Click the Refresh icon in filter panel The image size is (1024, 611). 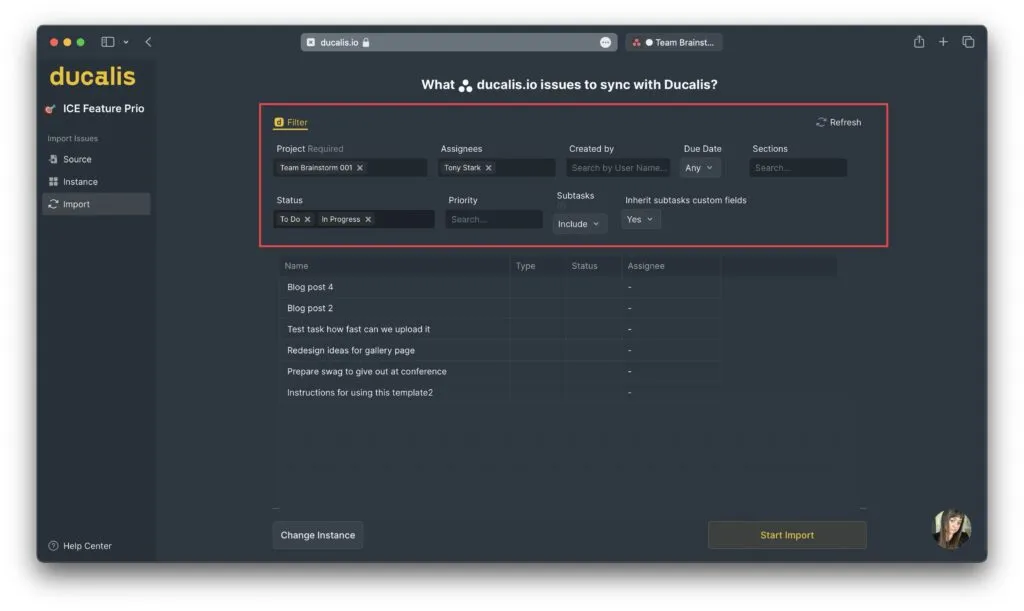pyautogui.click(x=821, y=122)
